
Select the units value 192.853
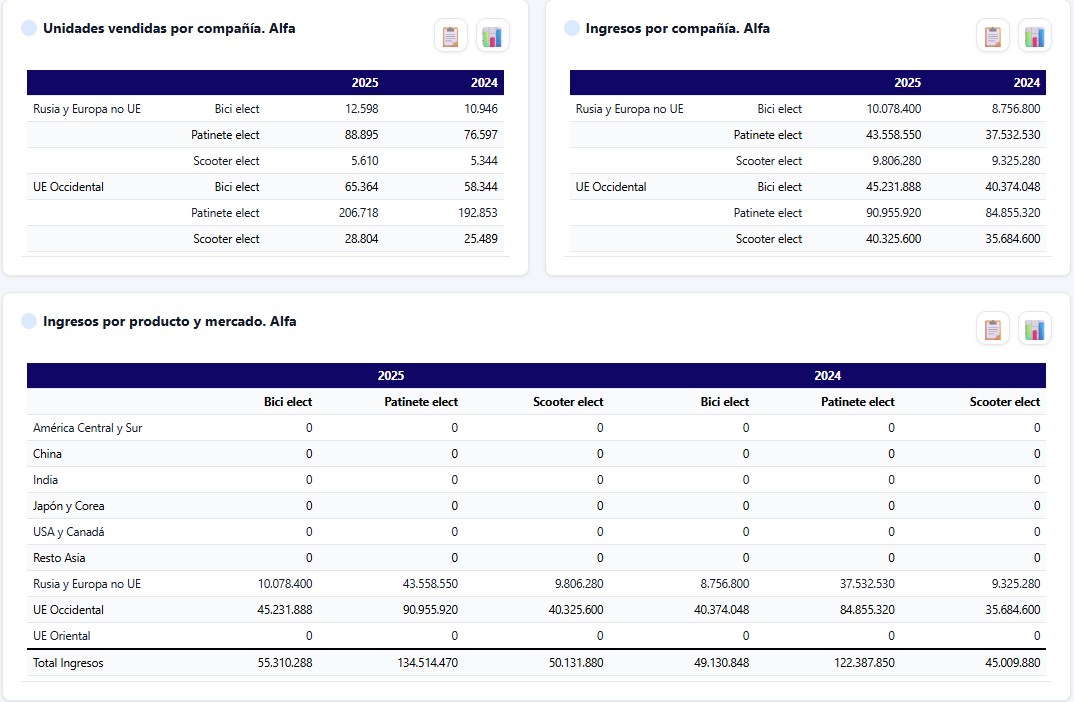478,213
